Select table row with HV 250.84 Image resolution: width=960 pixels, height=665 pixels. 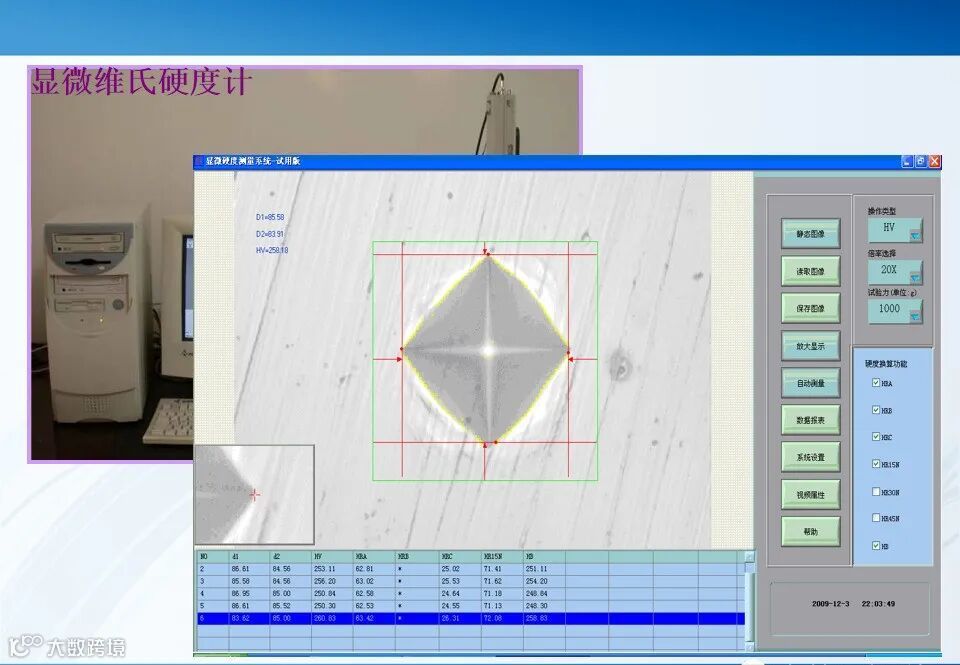click(471, 593)
